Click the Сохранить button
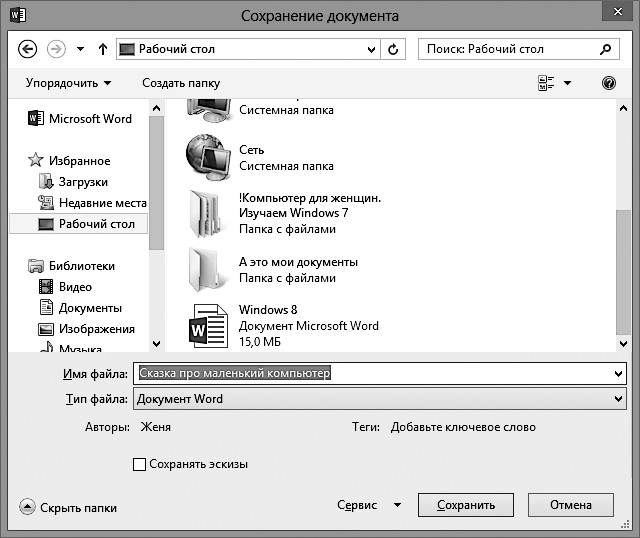640x538 pixels. [465, 506]
